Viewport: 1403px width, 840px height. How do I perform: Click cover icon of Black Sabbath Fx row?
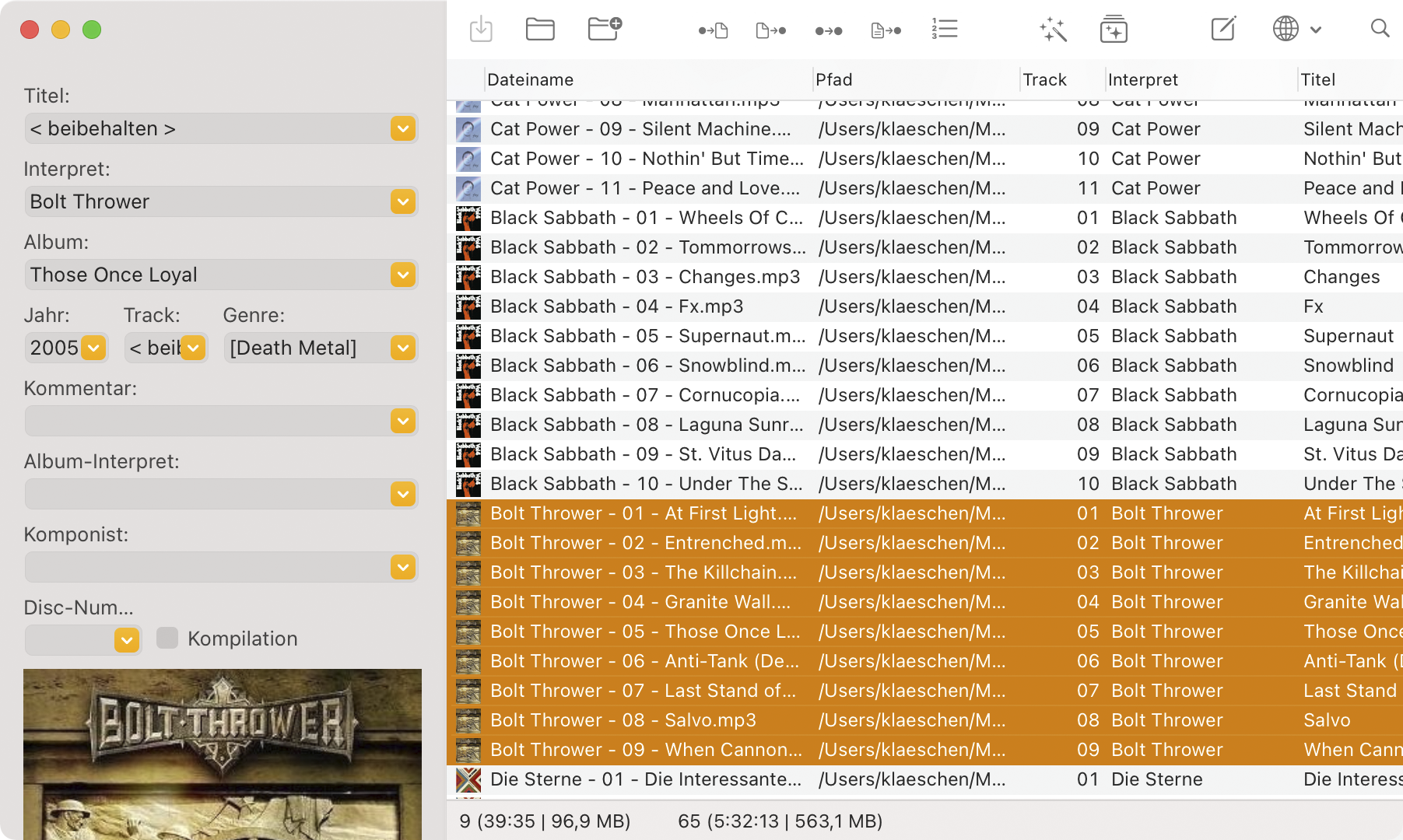[x=468, y=306]
